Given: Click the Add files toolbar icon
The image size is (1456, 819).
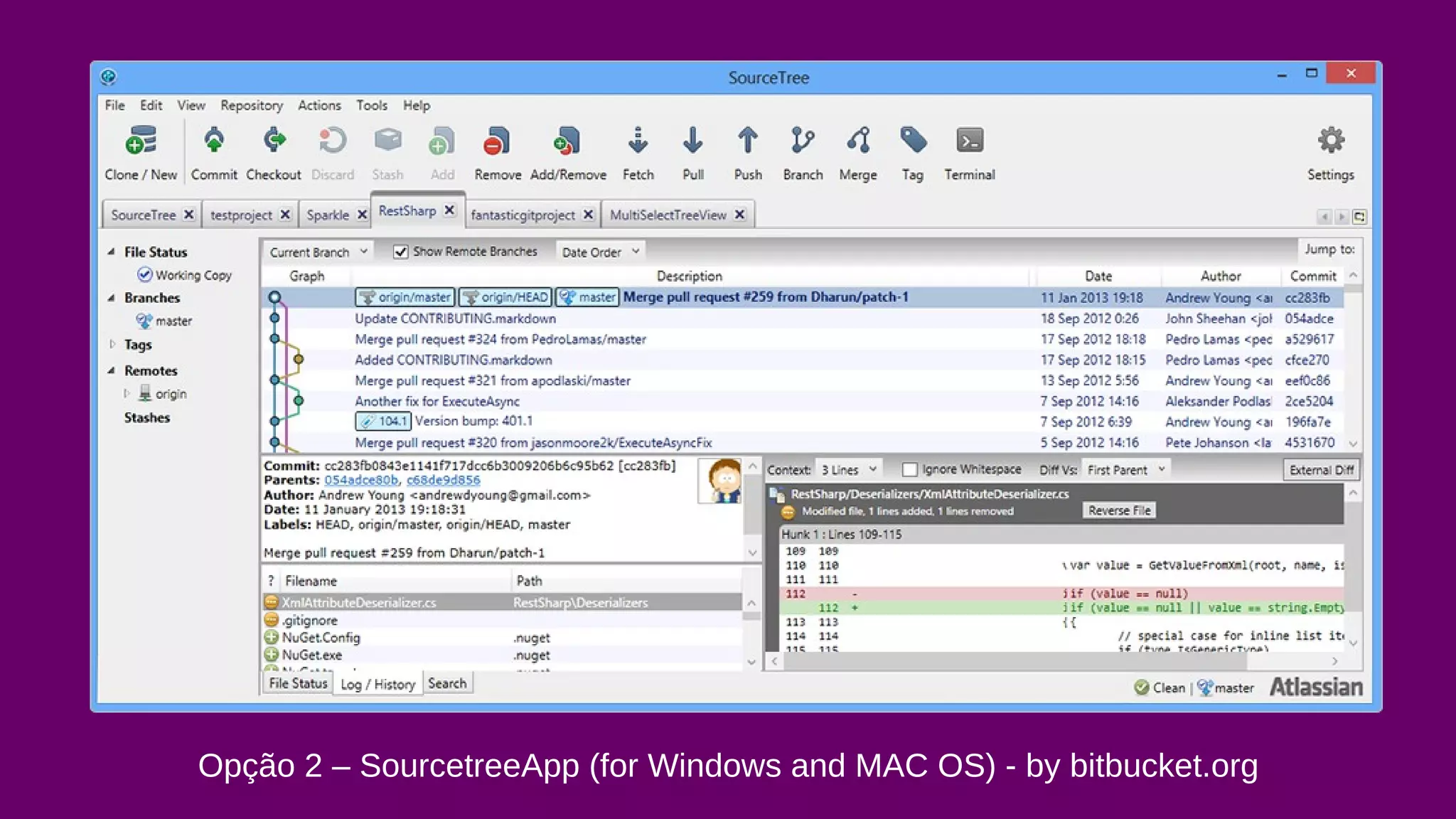Looking at the screenshot, I should coord(441,141).
